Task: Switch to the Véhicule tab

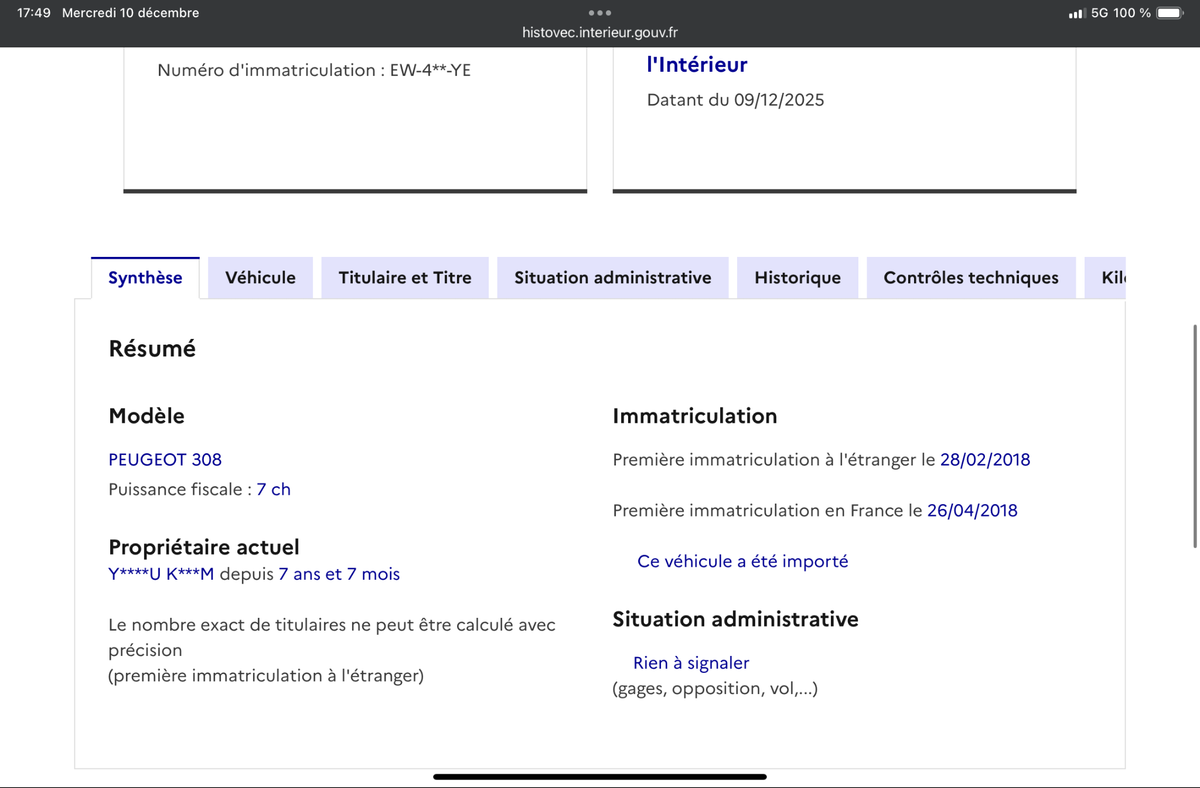Action: 260,278
